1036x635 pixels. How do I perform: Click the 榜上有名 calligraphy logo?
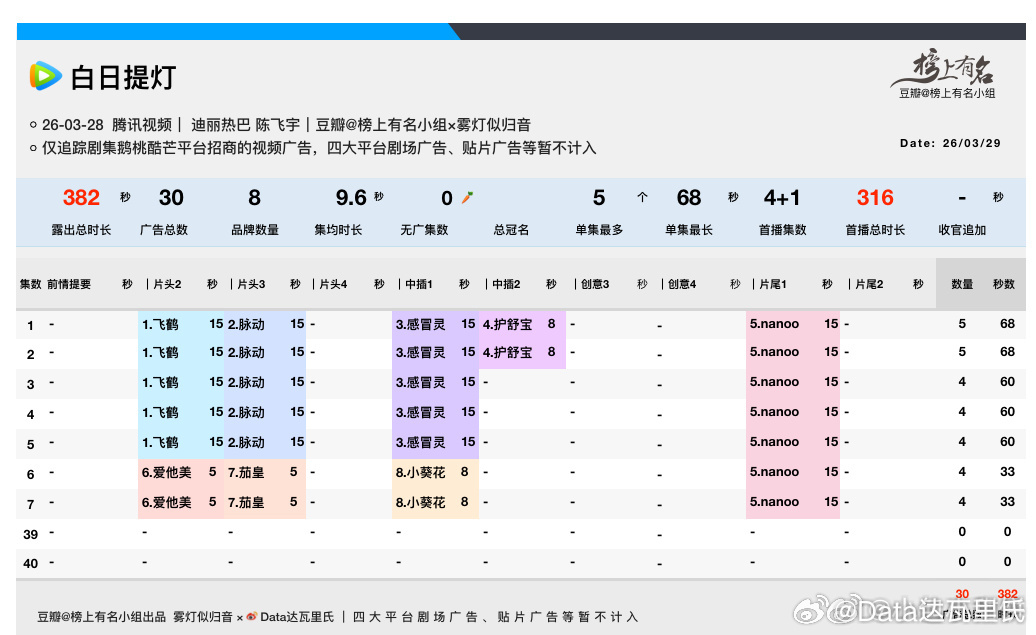[x=945, y=67]
